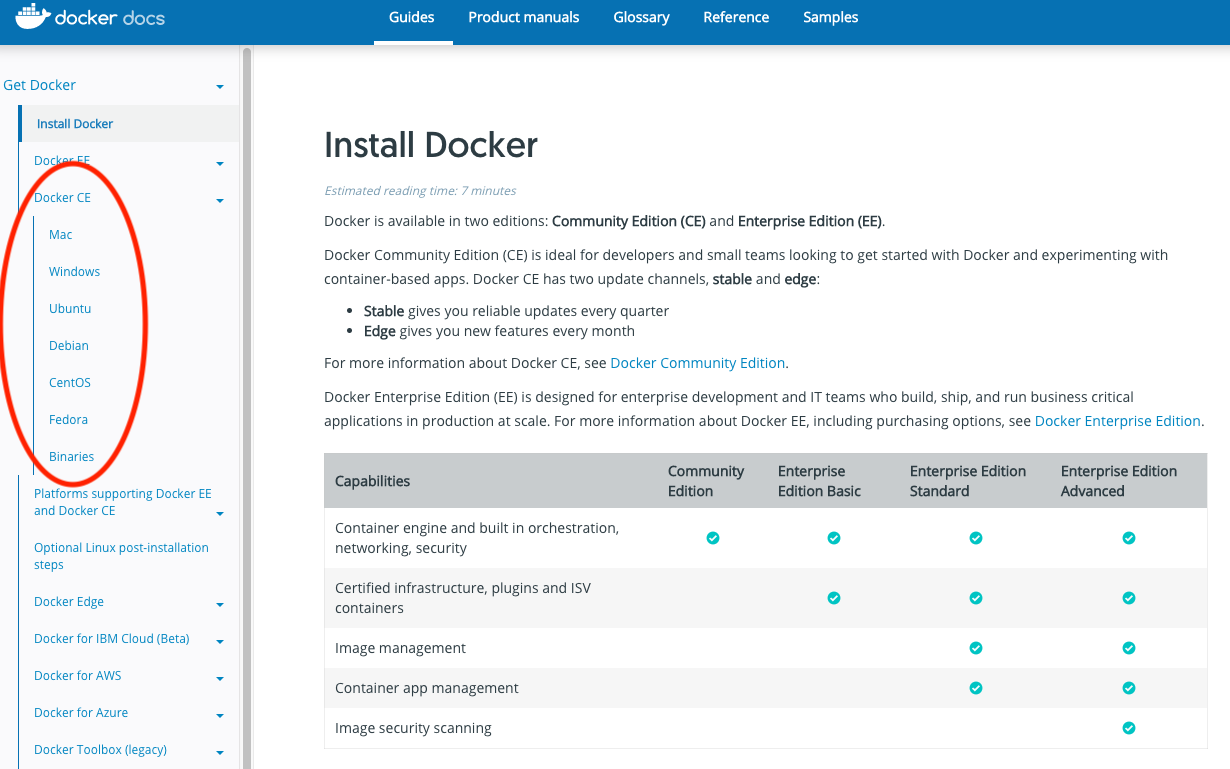This screenshot has width=1230, height=769.
Task: Expand the Docker for Azure arrow
Action: point(220,716)
